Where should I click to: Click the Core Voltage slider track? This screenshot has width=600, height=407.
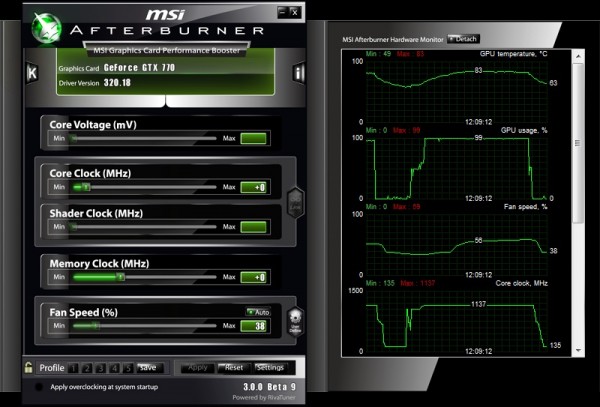pos(144,138)
